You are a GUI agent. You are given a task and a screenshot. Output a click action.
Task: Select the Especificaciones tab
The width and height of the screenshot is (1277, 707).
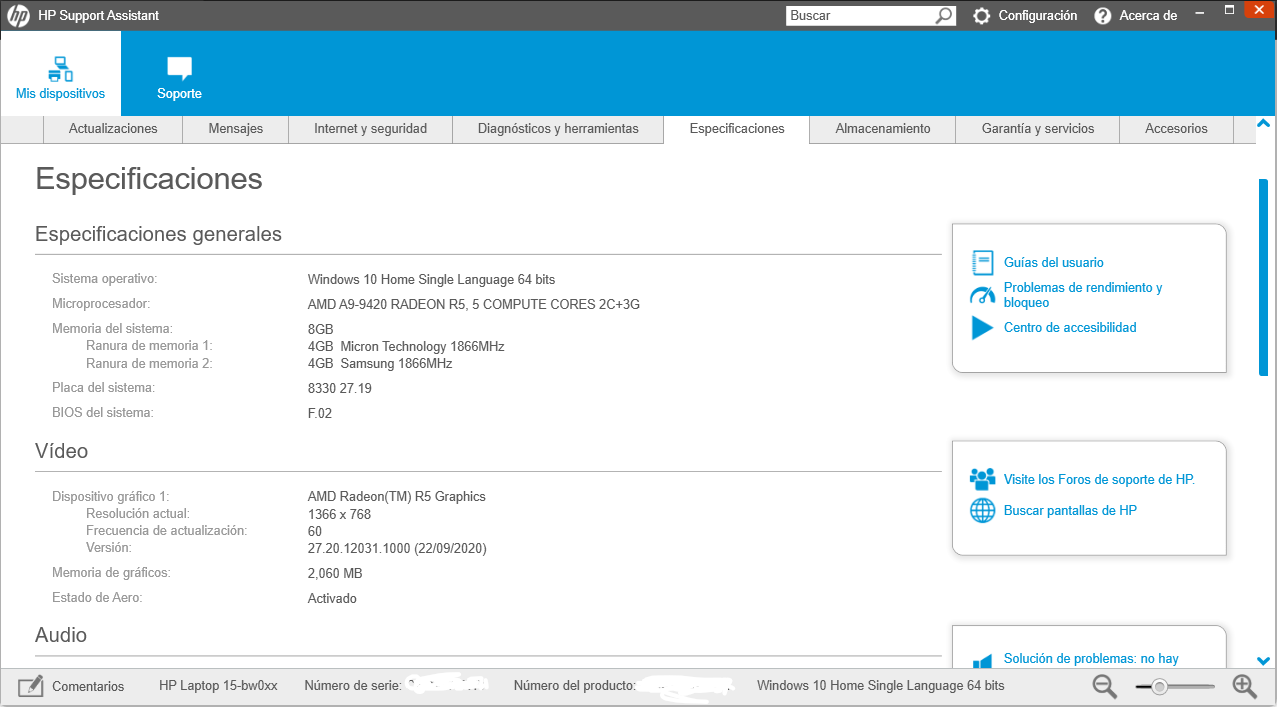coord(737,129)
